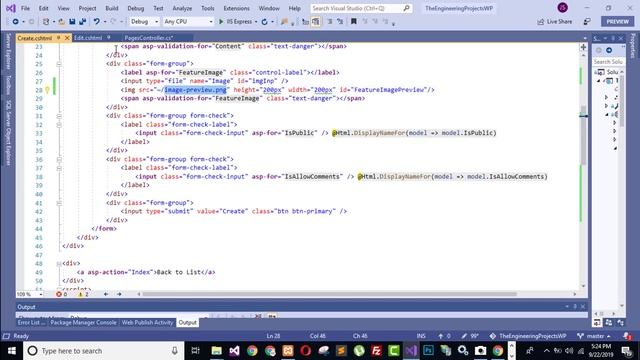This screenshot has width=640, height=360.
Task: Switch to the Edit.cshtml tab
Action: tap(88, 38)
